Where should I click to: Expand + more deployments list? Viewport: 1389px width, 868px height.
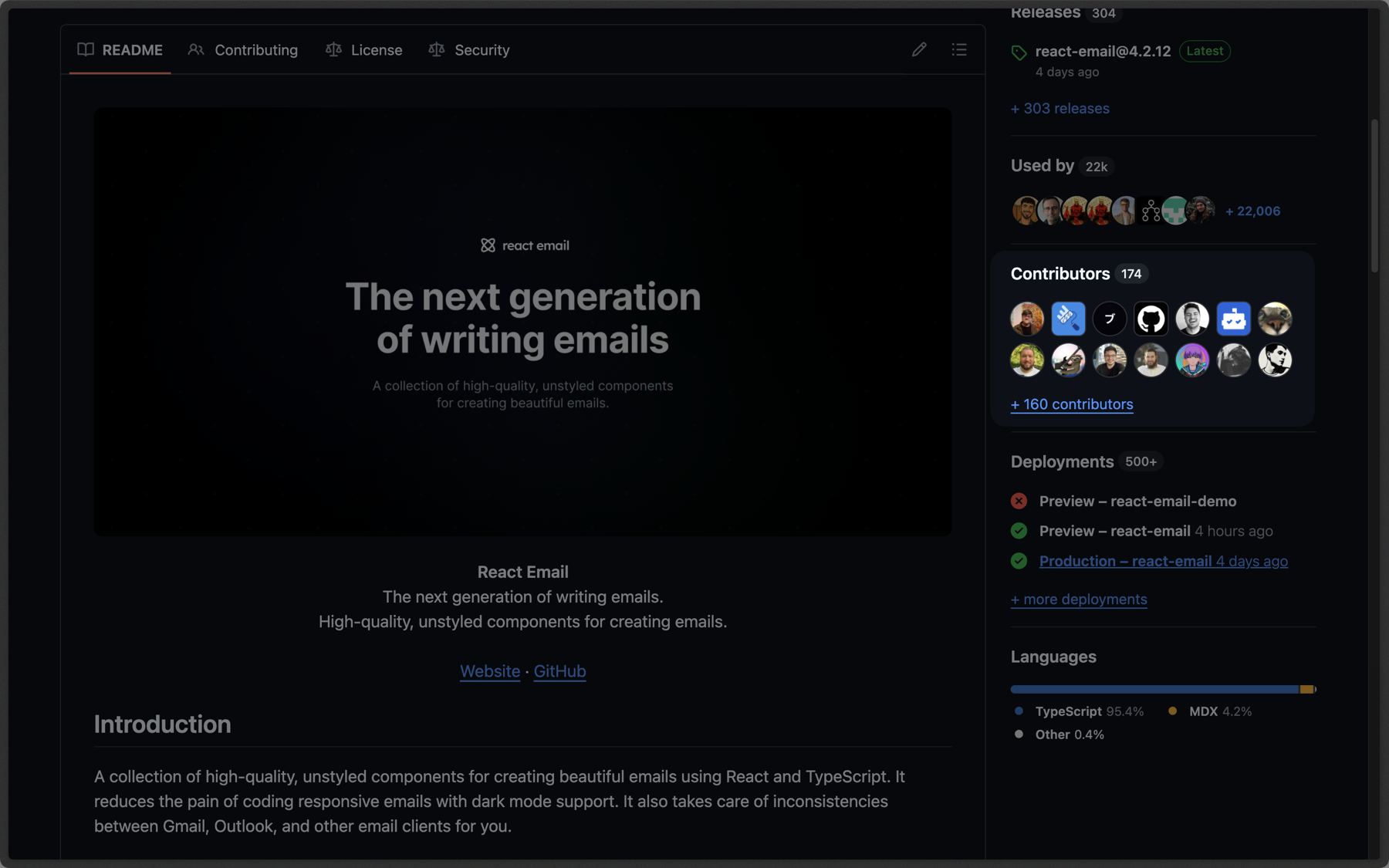(1079, 599)
